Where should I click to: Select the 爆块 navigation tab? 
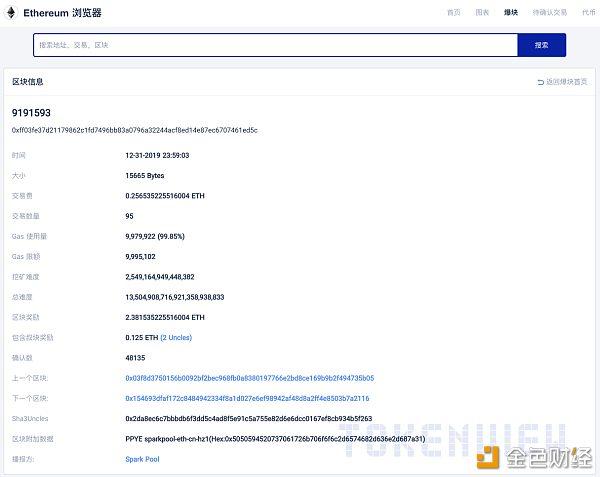(x=511, y=13)
